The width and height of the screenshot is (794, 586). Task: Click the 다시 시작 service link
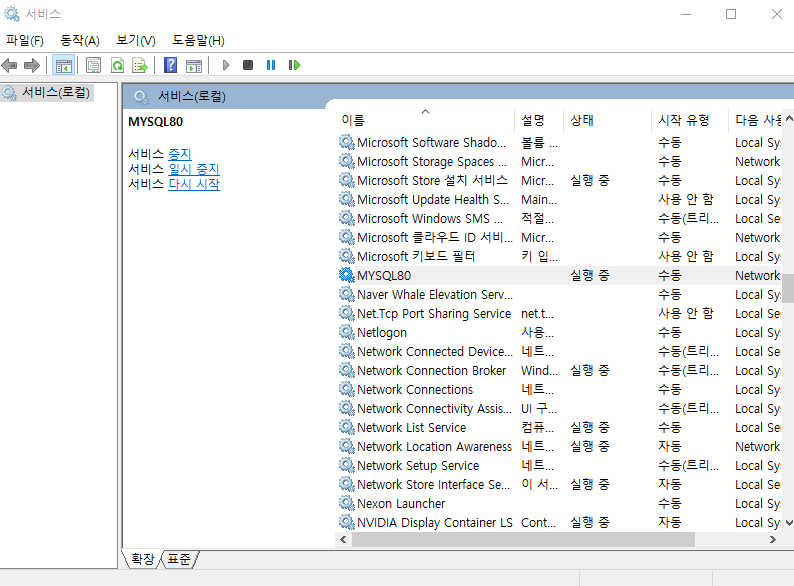194,184
